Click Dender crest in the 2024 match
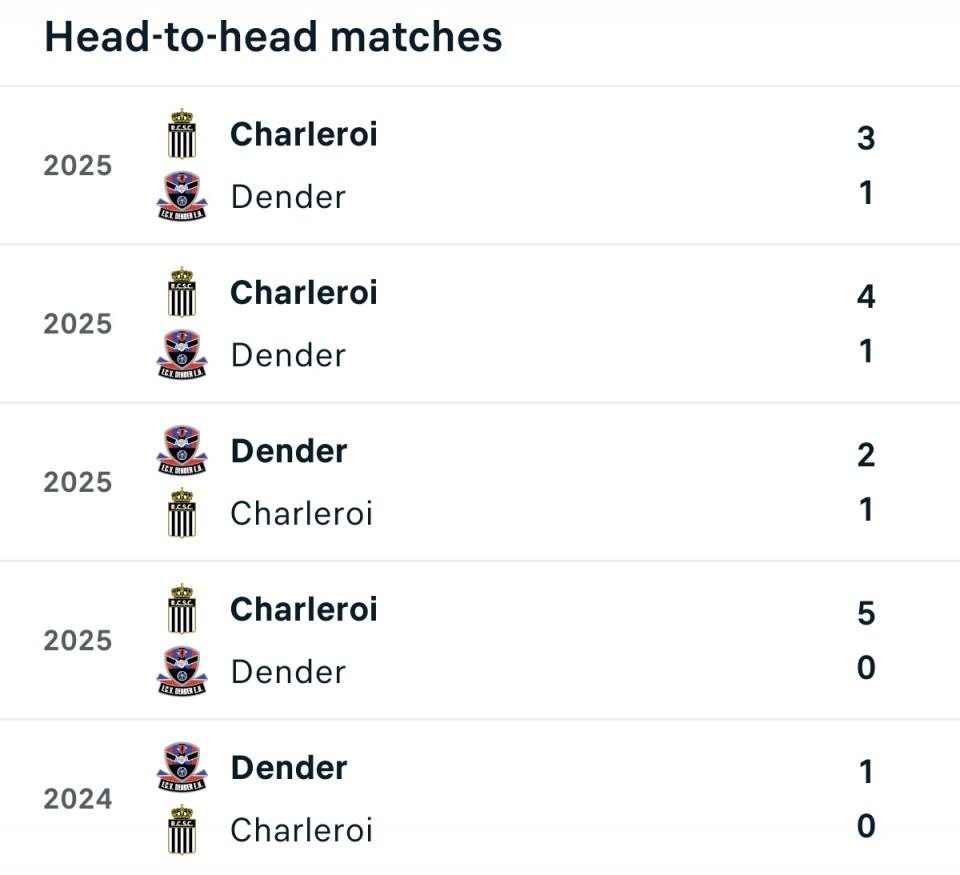Screen dimensions: 960x875 point(182,767)
